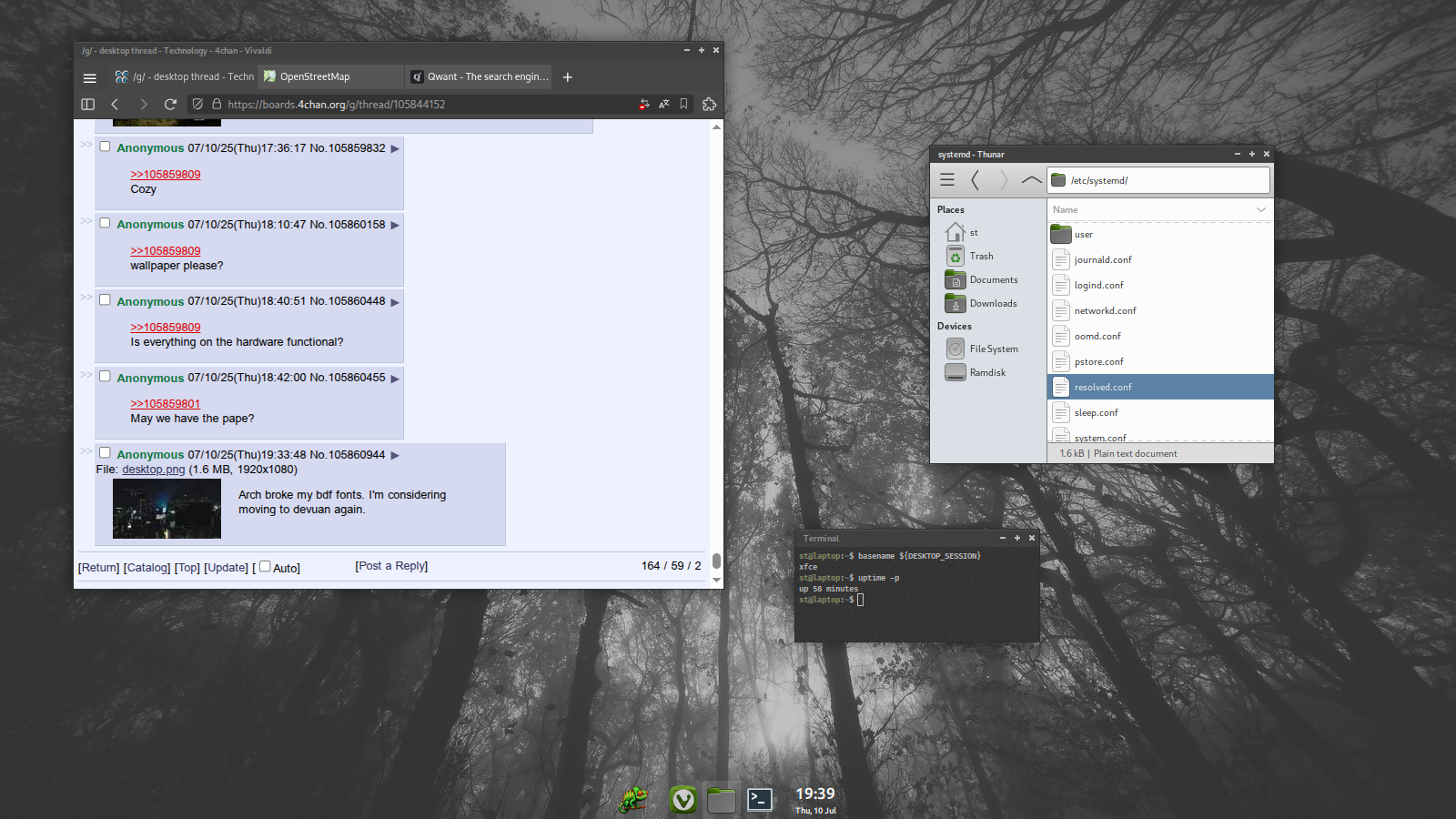Switch to the OpenStreetMap tab
The image size is (1456, 819).
click(x=330, y=77)
